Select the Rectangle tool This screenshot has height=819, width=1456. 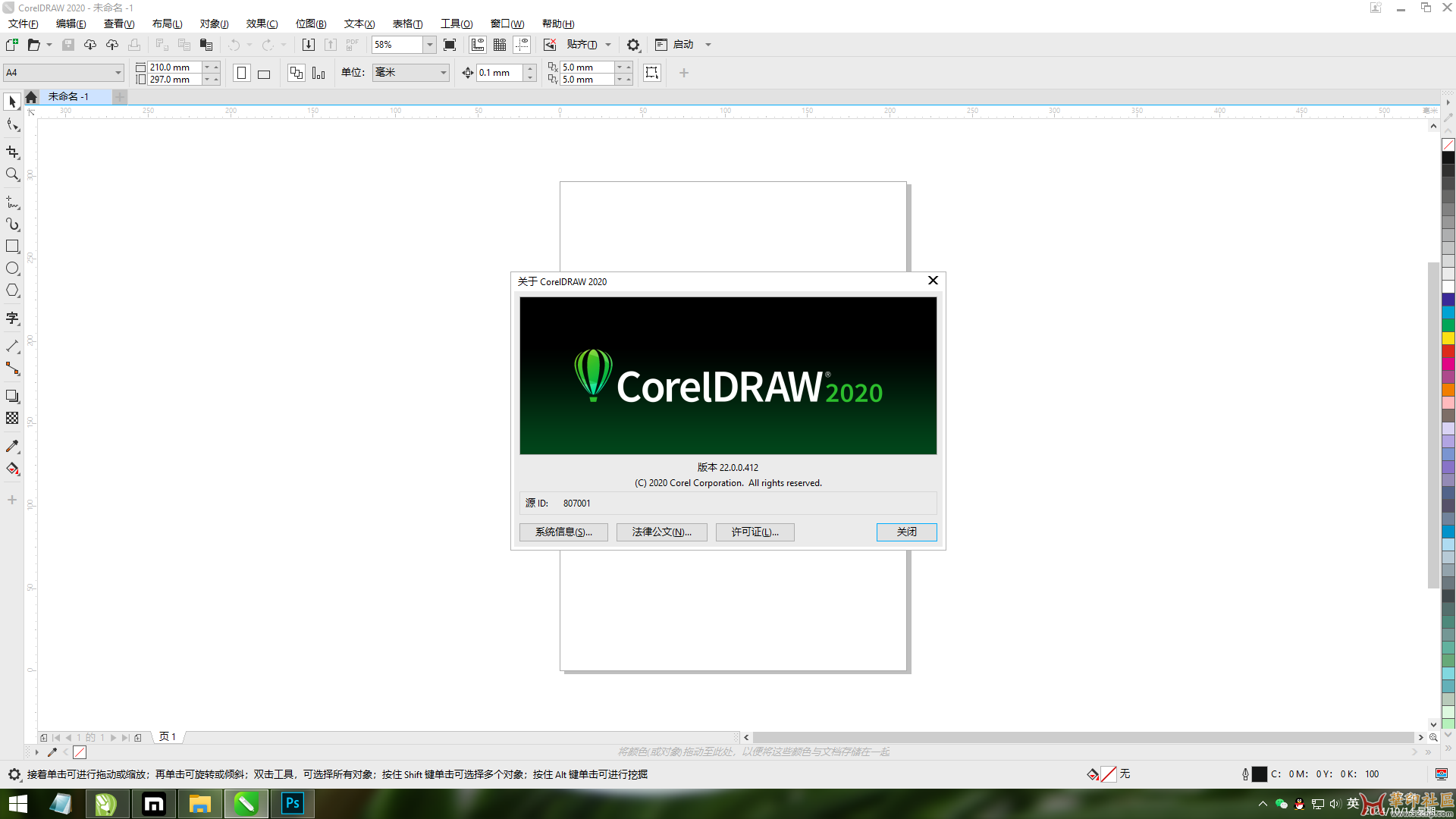pyautogui.click(x=12, y=246)
